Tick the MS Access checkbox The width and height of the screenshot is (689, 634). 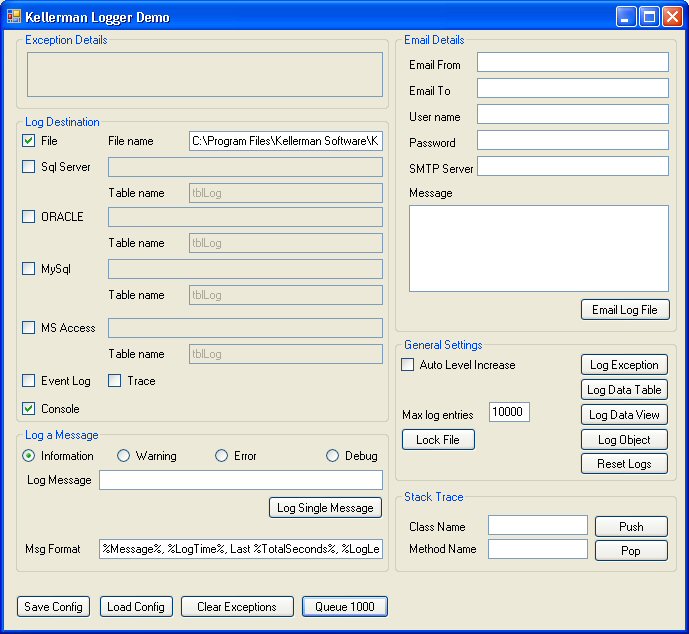[x=29, y=327]
